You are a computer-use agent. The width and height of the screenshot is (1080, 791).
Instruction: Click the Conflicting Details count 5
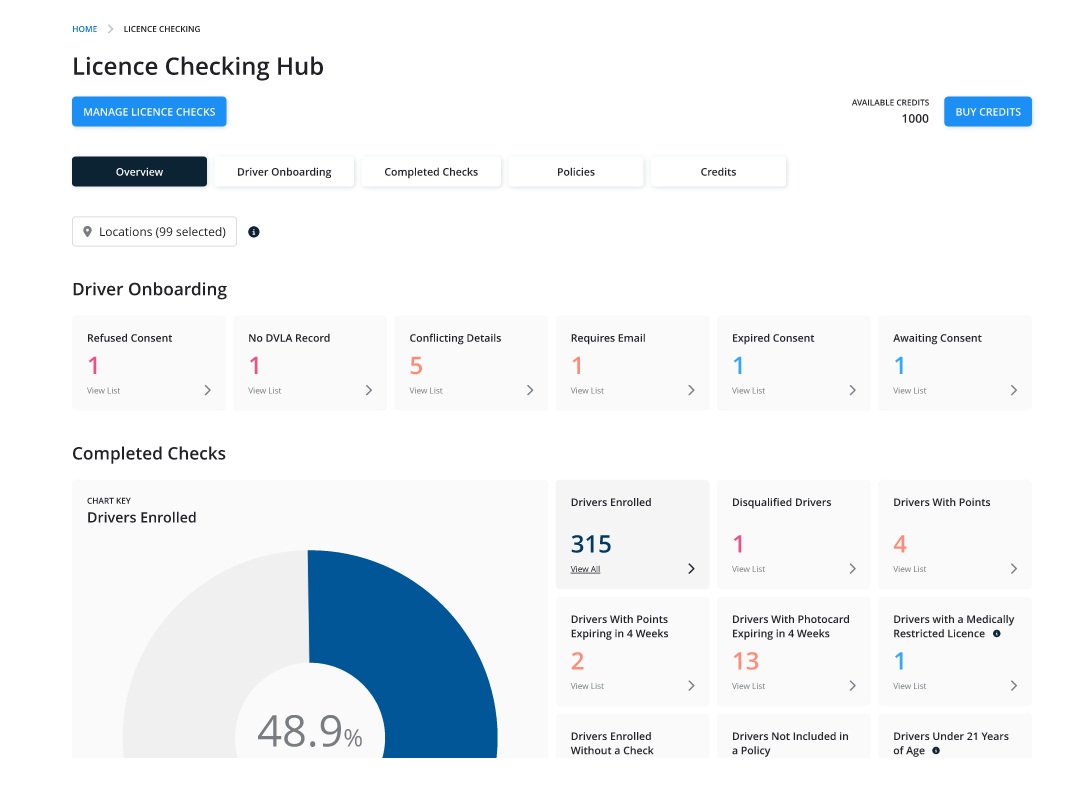(x=416, y=366)
